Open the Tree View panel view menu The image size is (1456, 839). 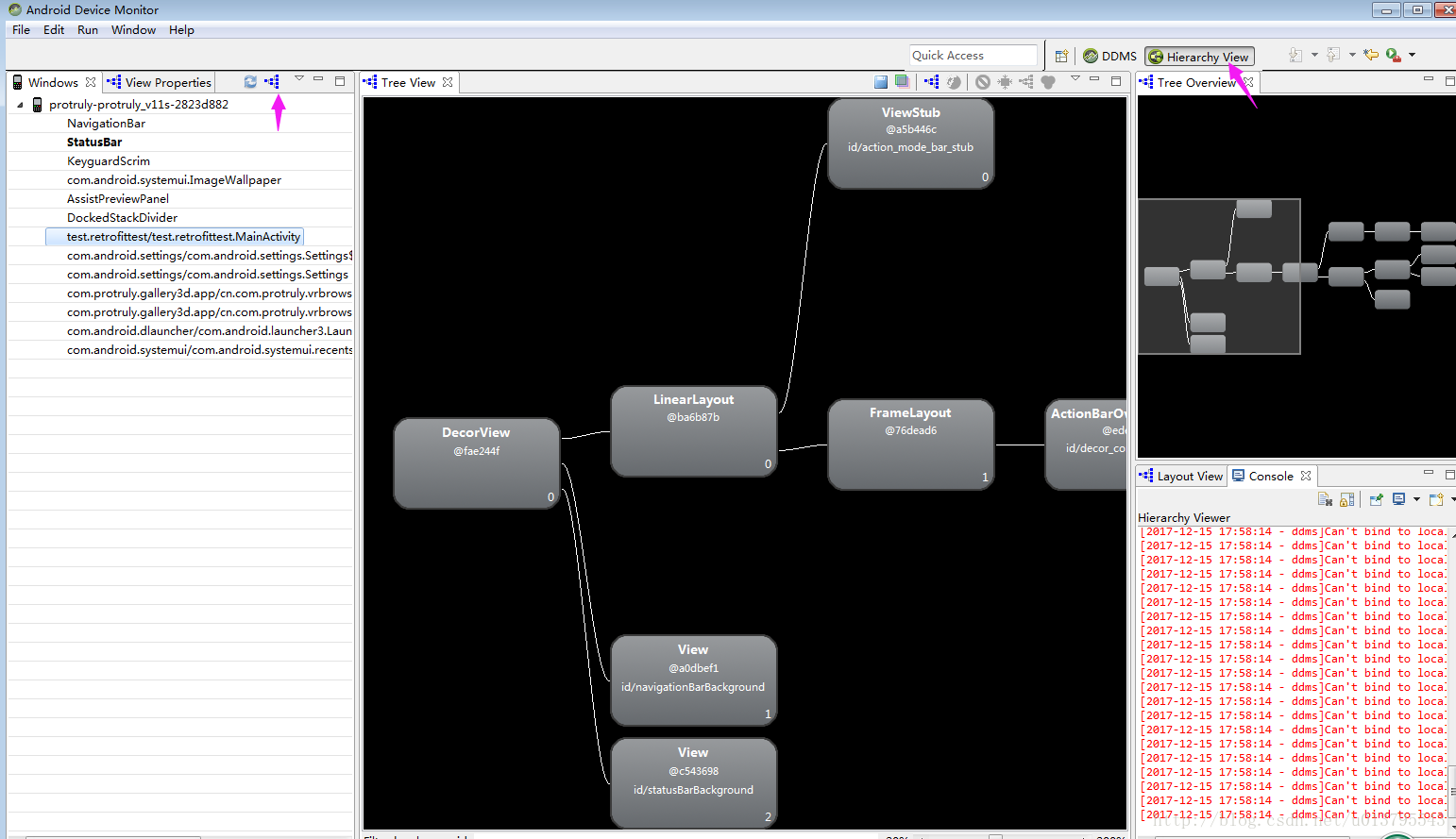(x=1075, y=78)
